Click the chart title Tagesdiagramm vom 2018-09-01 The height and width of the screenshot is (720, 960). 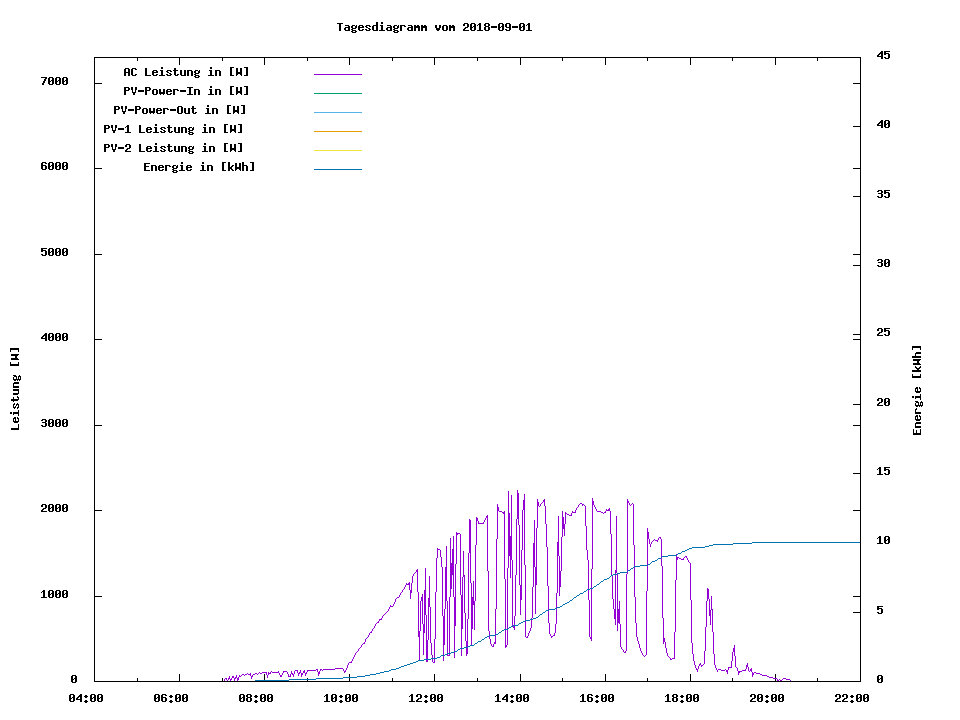(x=434, y=27)
